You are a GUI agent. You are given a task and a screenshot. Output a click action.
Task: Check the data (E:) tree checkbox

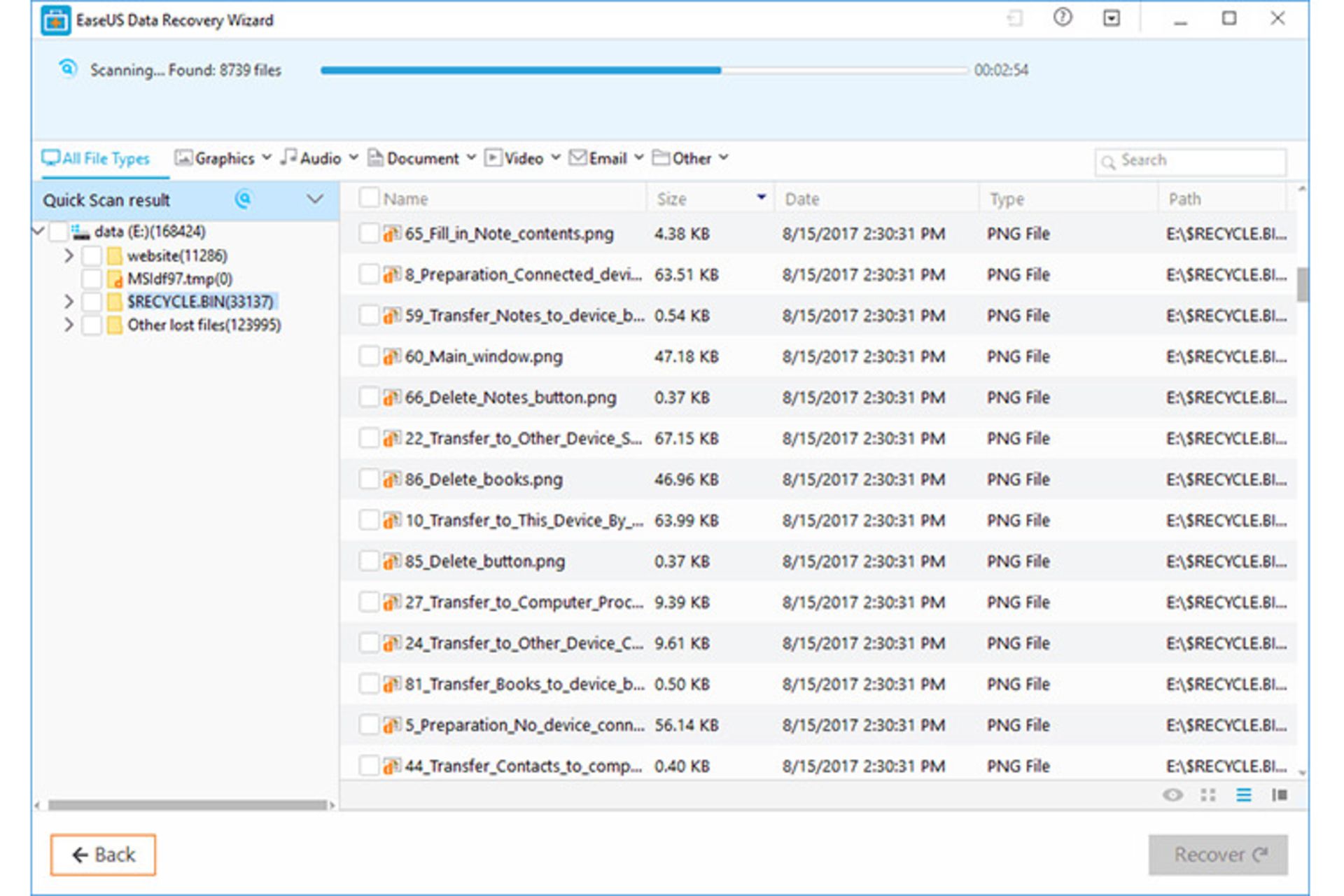59,232
